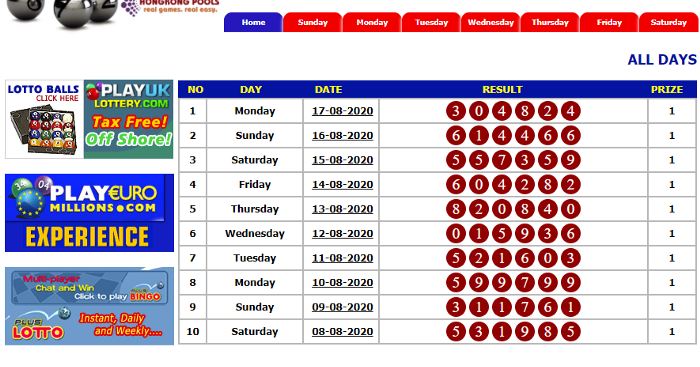Viewport: 700px width, 367px height.
Task: Click ball 7 in 09-08-2020 result
Action: pyautogui.click(x=525, y=307)
